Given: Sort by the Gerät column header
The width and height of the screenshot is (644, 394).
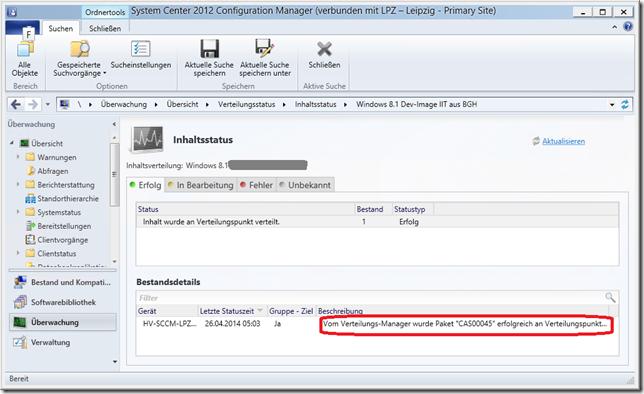Looking at the screenshot, I should [x=168, y=311].
